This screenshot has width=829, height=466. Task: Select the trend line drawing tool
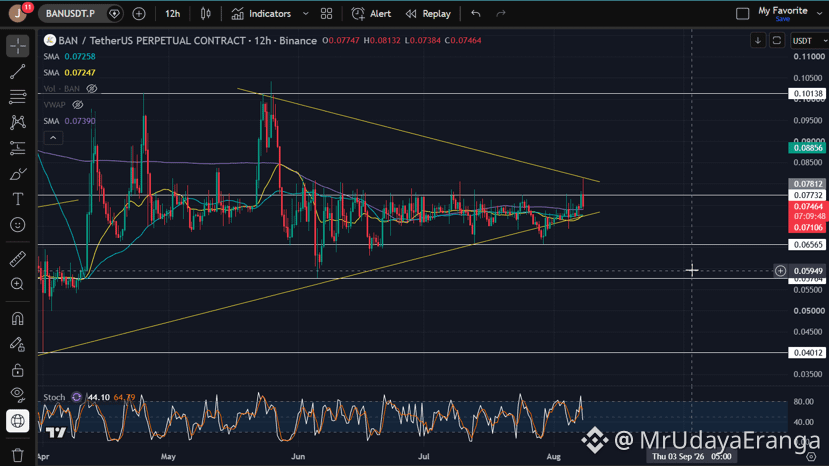pyautogui.click(x=17, y=71)
